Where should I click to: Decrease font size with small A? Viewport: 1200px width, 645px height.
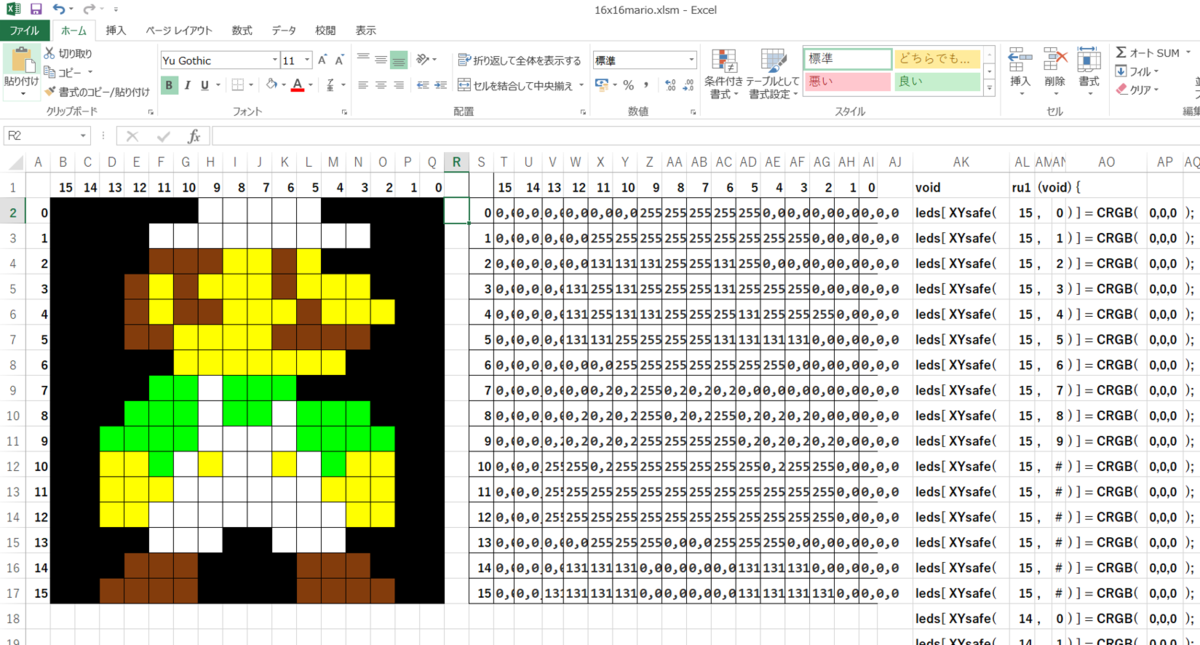click(x=341, y=60)
